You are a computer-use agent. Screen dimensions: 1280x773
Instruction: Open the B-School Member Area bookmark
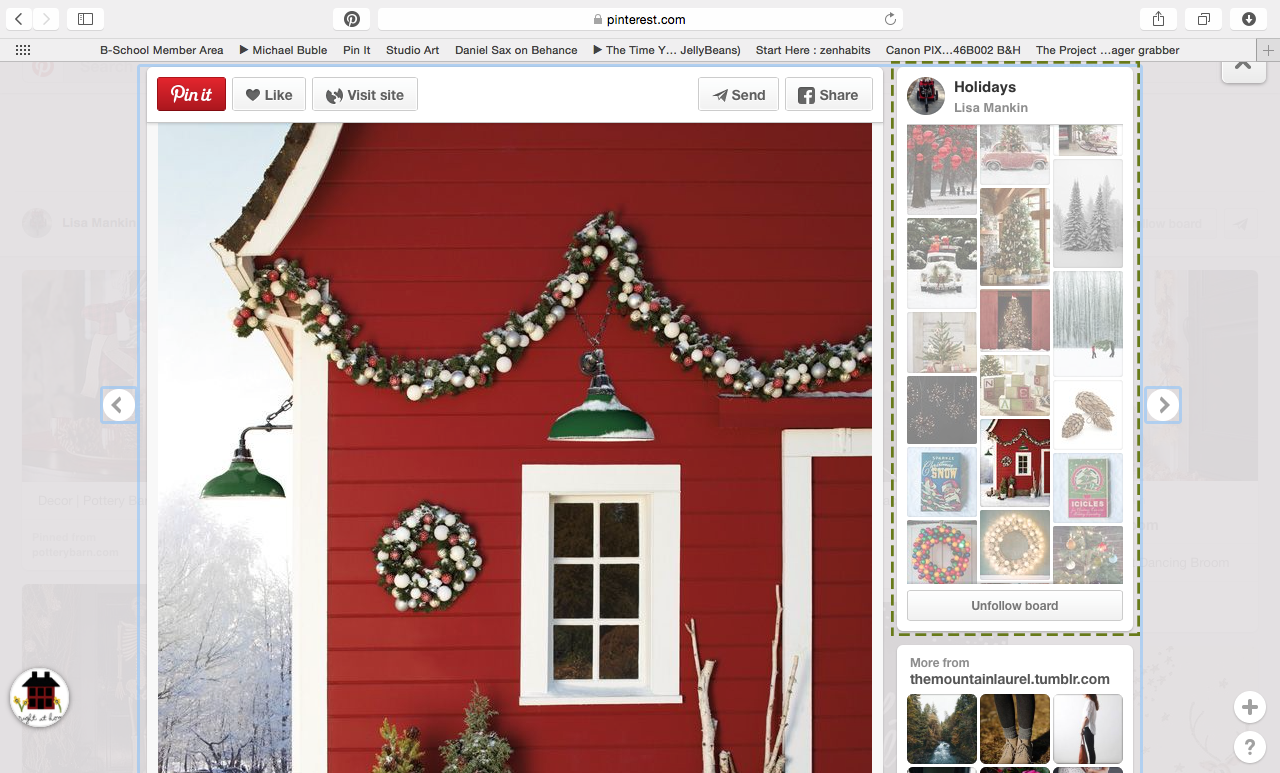click(x=161, y=50)
